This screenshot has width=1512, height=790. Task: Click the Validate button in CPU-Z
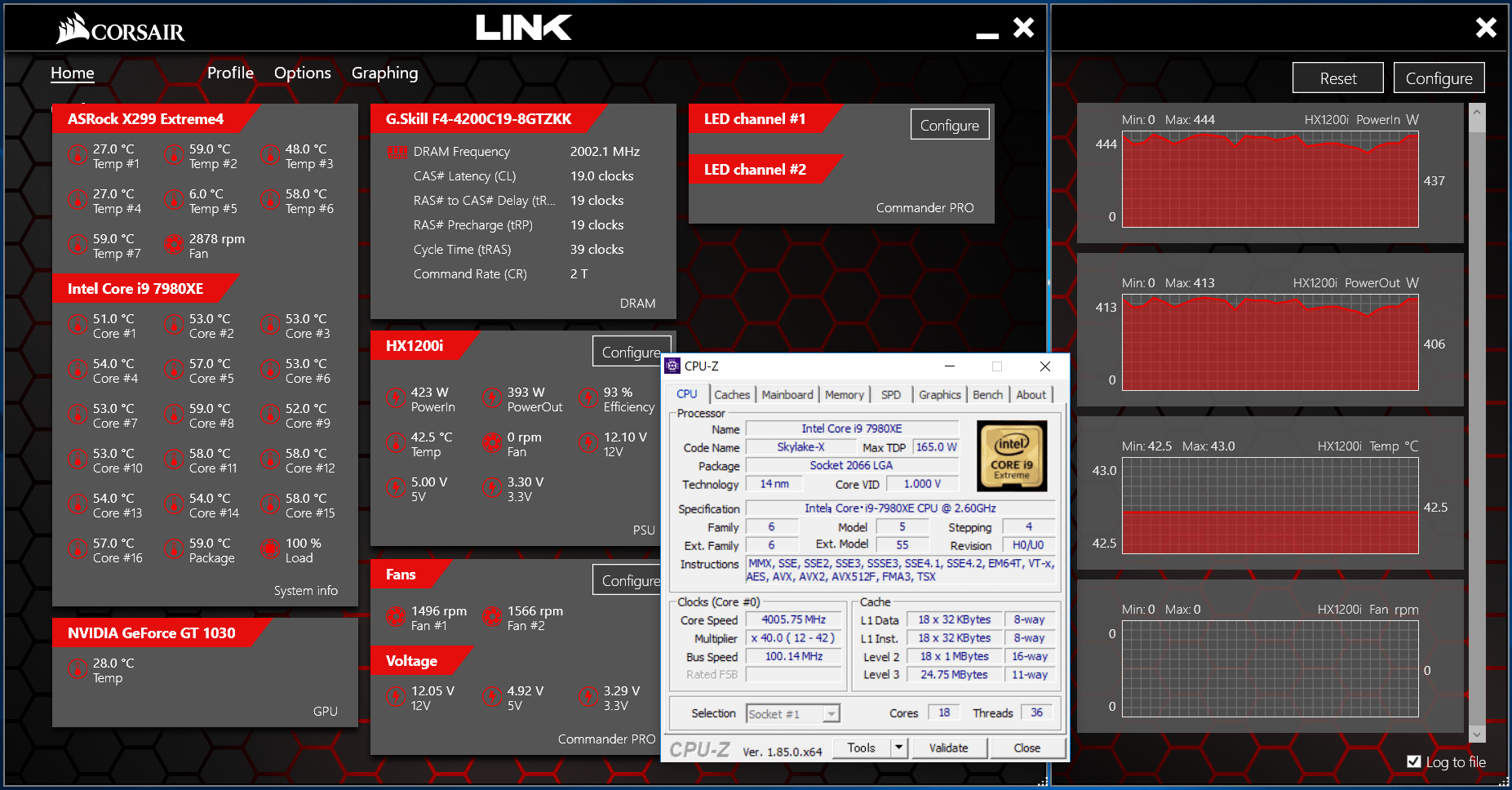coord(949,748)
